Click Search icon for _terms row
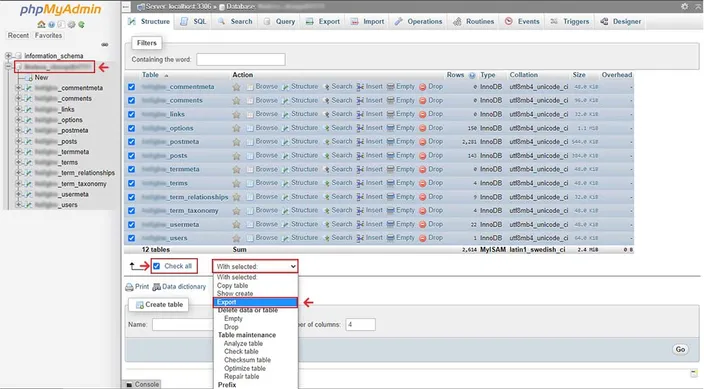This screenshot has width=704, height=389. (326, 183)
